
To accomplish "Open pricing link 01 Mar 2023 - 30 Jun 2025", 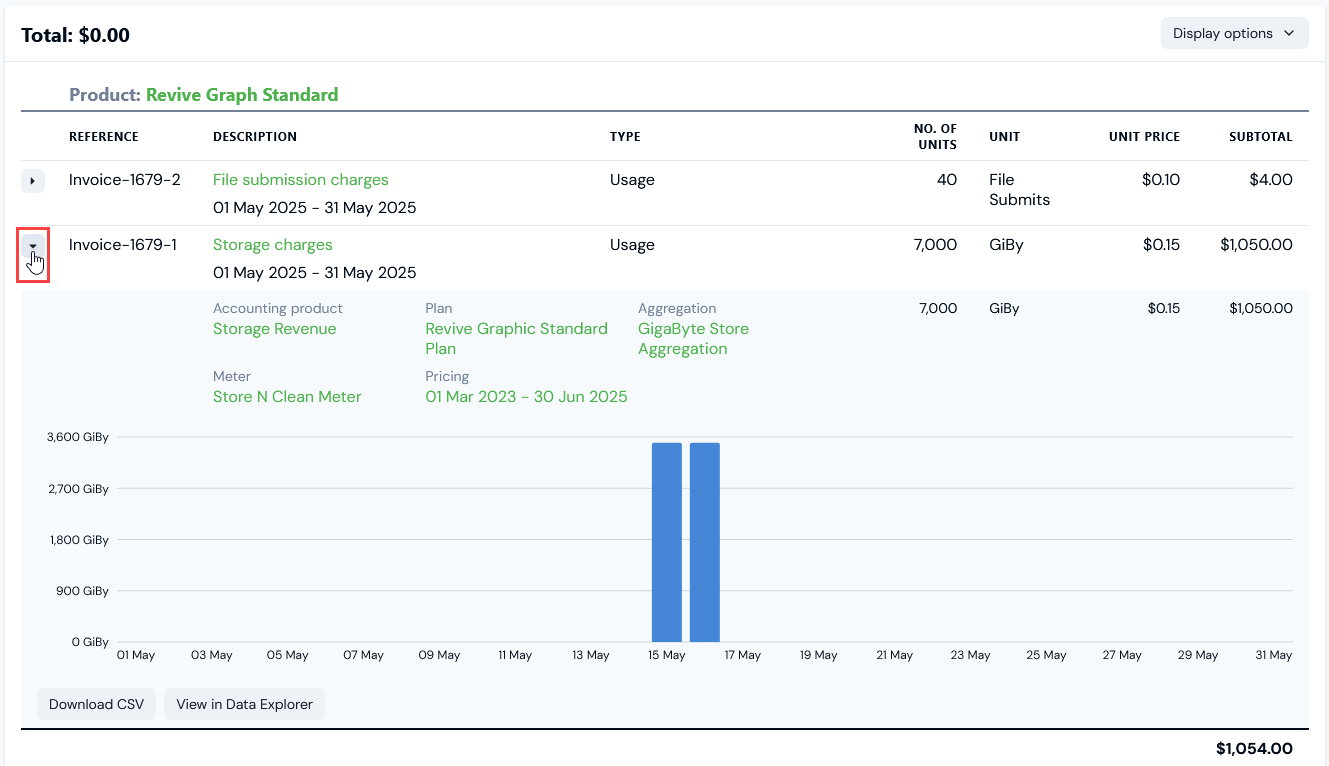I will point(526,397).
